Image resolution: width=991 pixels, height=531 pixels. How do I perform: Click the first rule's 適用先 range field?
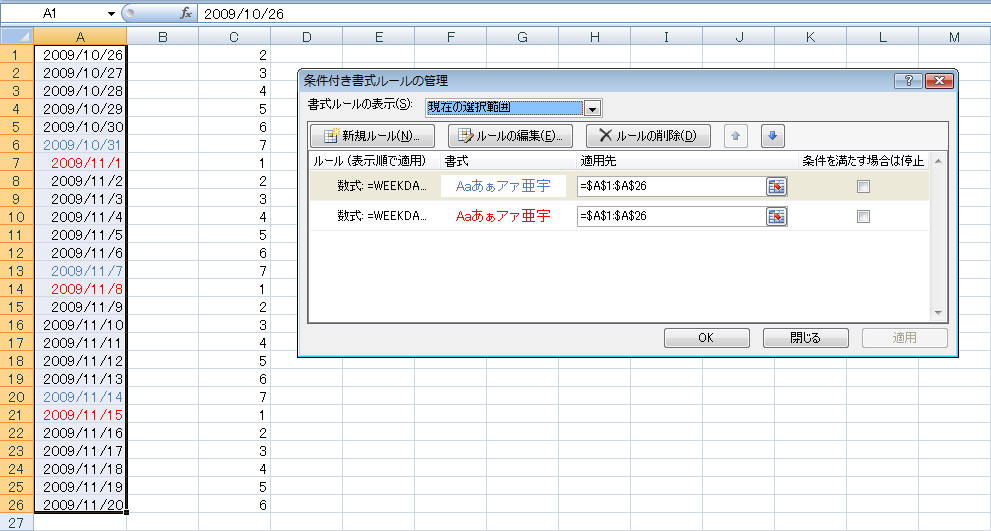coord(670,186)
